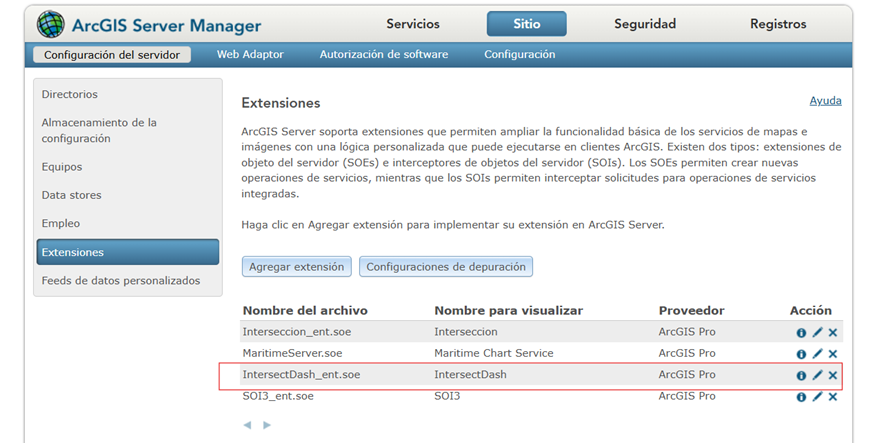Delete the SOI3_ent.soe extension
This screenshot has height=443, width=886.
pos(832,397)
